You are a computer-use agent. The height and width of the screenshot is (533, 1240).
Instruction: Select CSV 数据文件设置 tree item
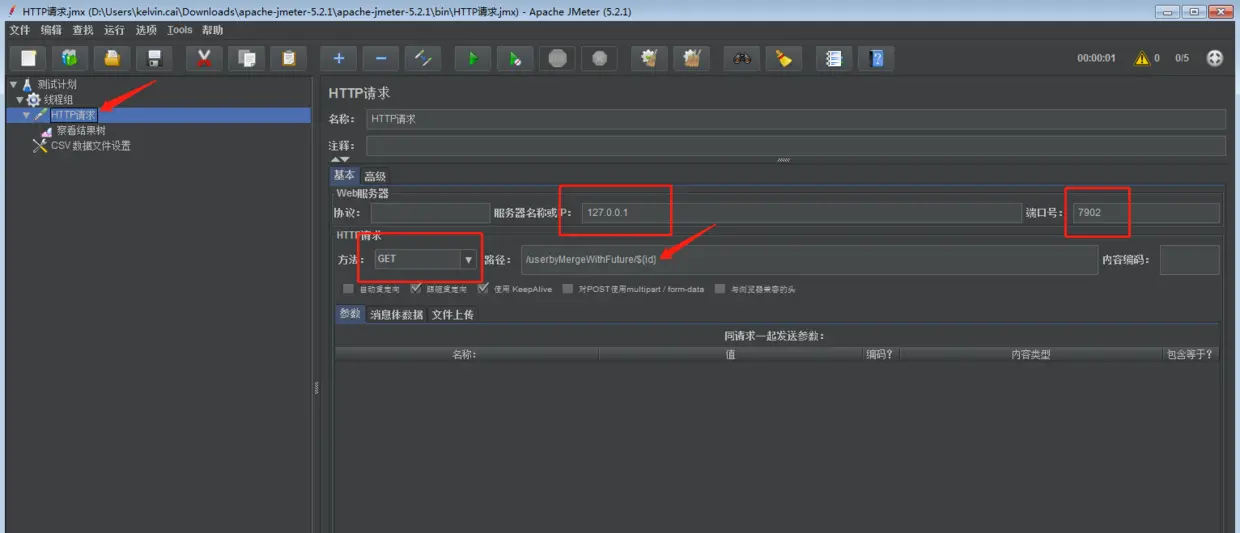(91, 146)
